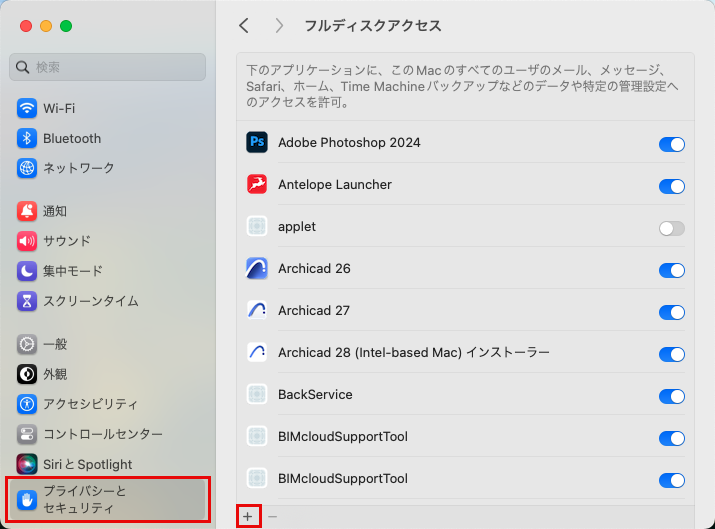Select the Archicad 27 label

[314, 310]
